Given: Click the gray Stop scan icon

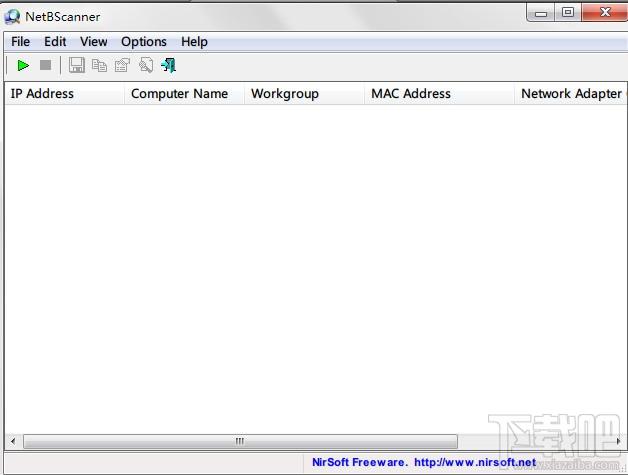Looking at the screenshot, I should tap(46, 65).
